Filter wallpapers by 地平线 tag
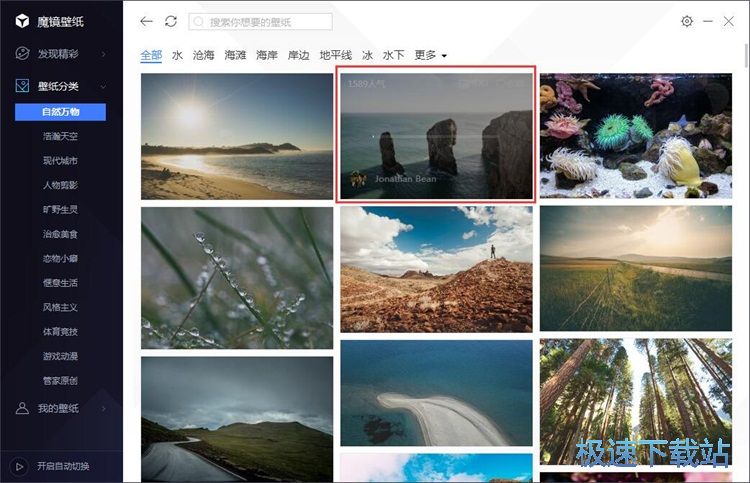 click(336, 55)
